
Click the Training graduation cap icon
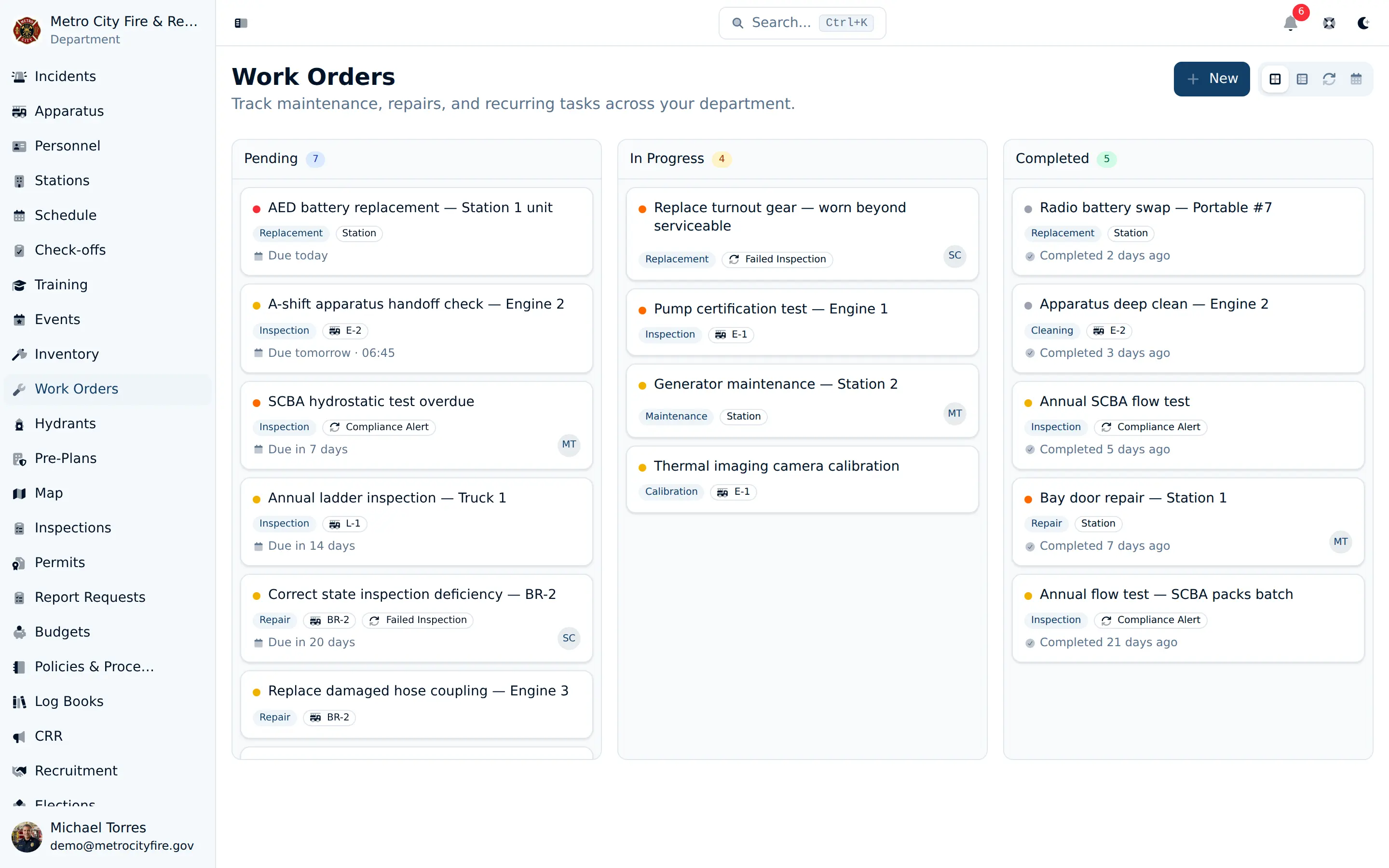pos(19,285)
